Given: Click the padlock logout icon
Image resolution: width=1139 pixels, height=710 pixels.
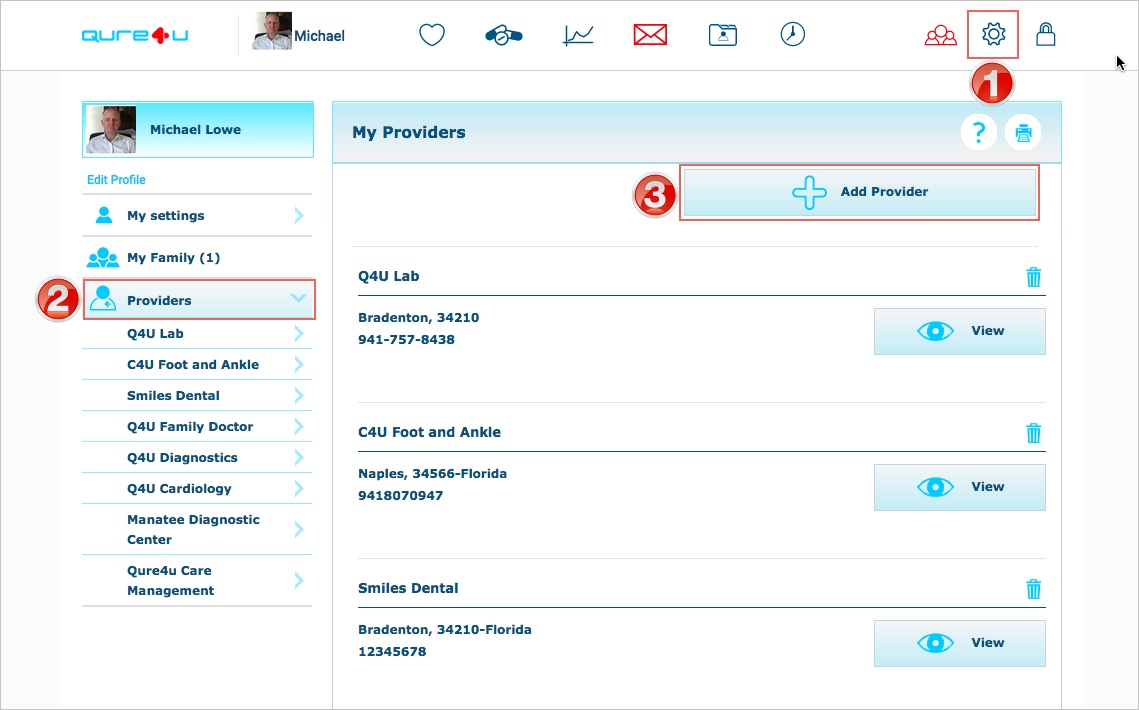Looking at the screenshot, I should tap(1045, 34).
